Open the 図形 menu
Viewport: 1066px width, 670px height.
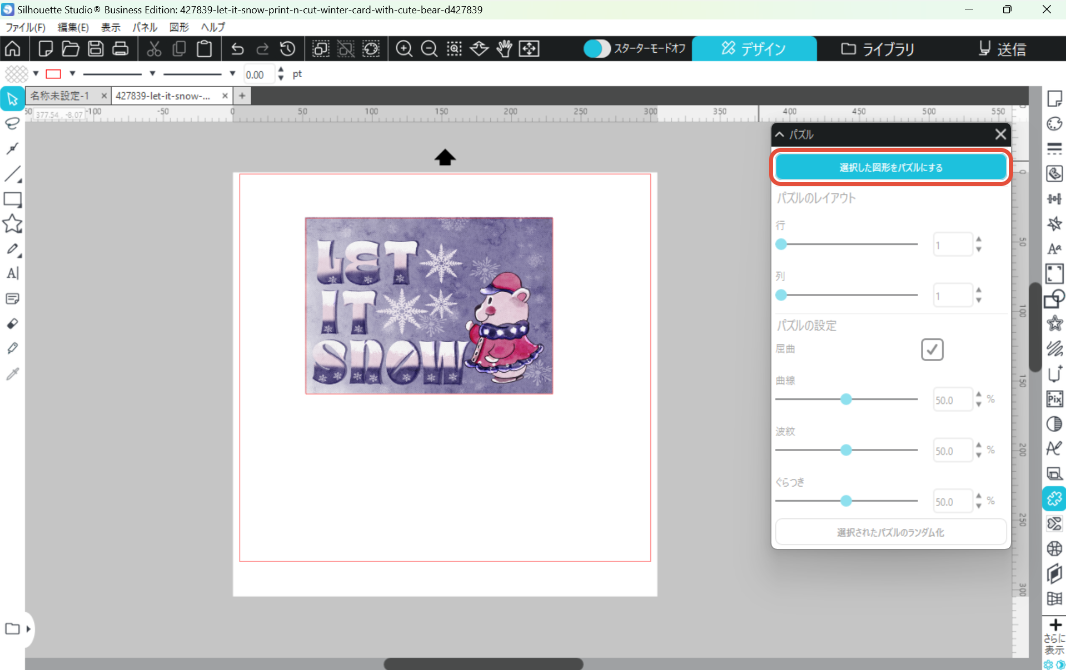pyautogui.click(x=179, y=27)
